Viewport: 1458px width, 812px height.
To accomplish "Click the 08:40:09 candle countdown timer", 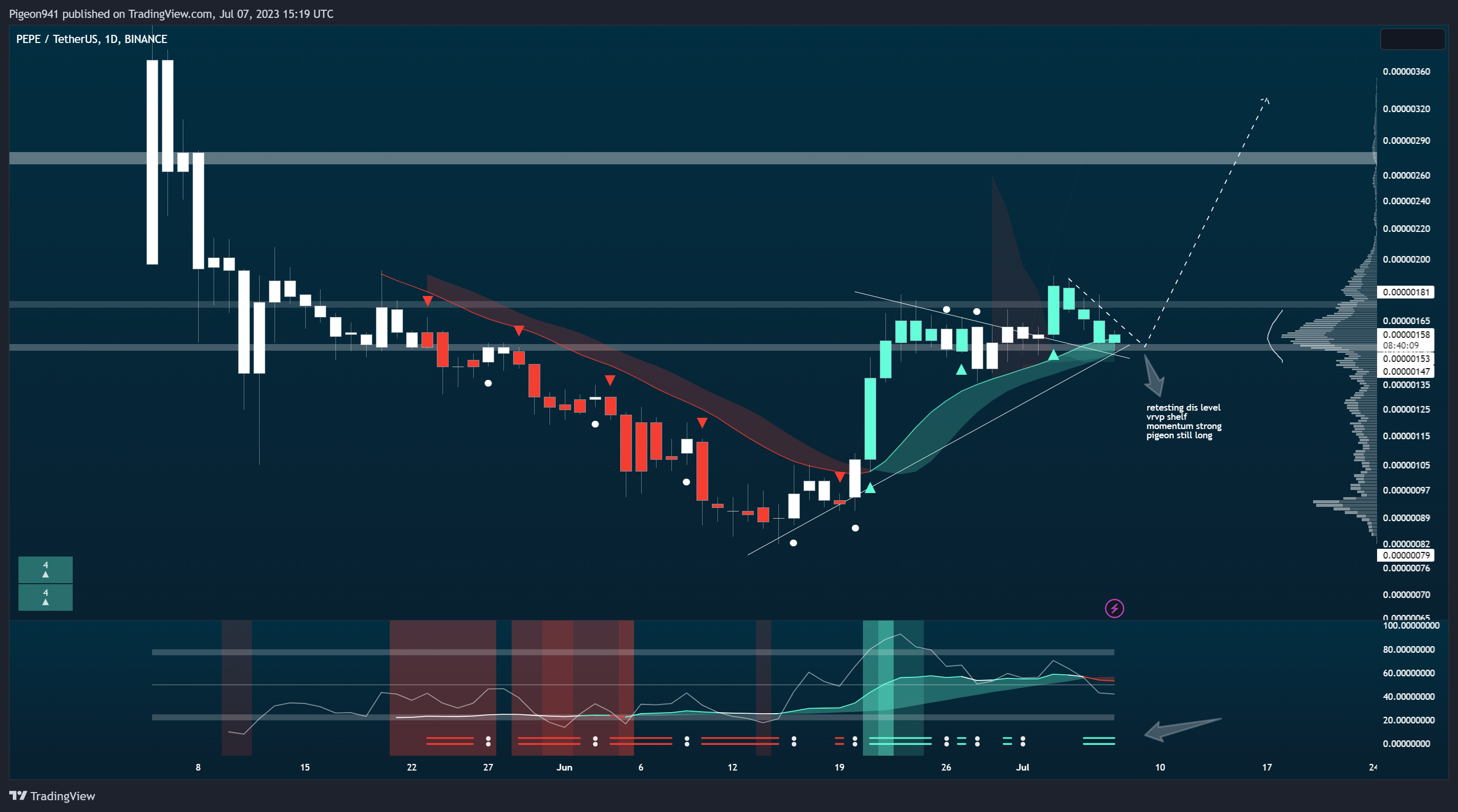I will coord(1401,345).
